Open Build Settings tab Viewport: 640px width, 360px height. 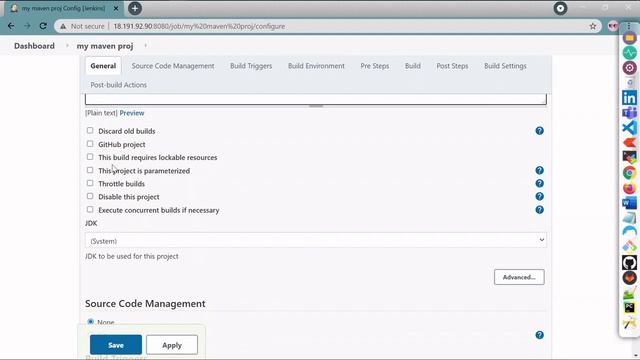505,66
